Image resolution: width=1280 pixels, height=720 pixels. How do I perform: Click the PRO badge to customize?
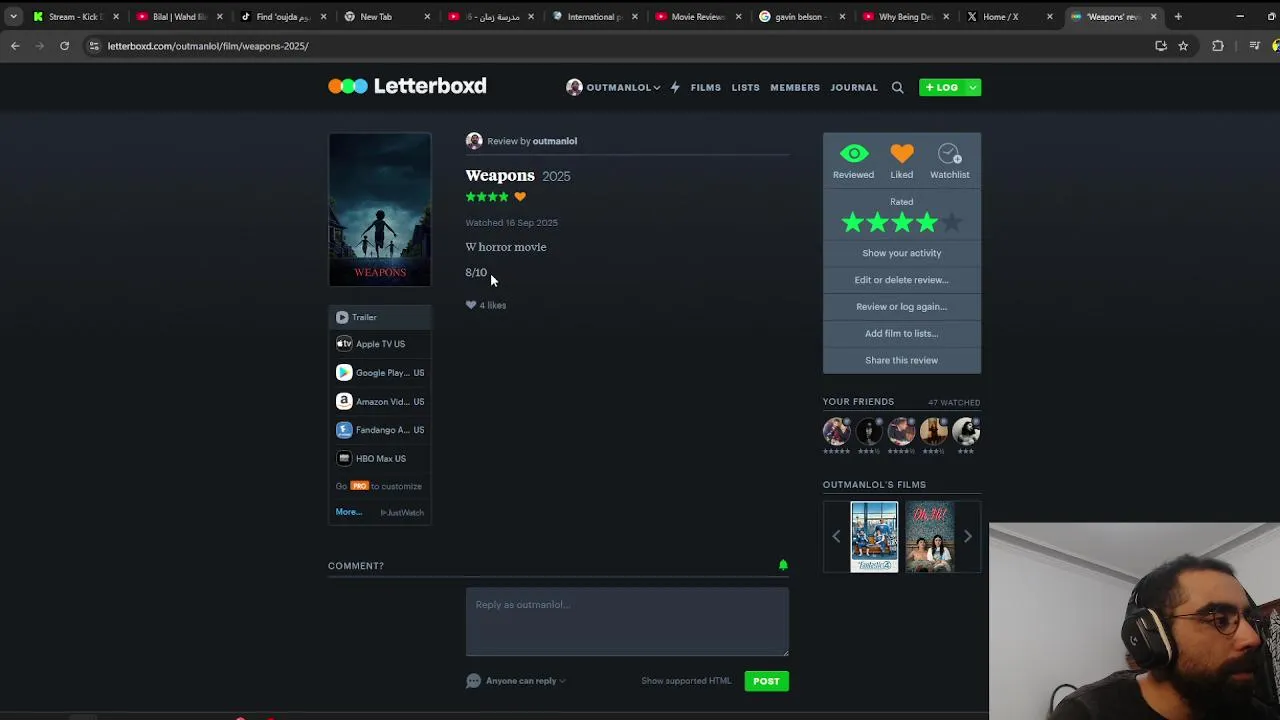click(x=359, y=486)
